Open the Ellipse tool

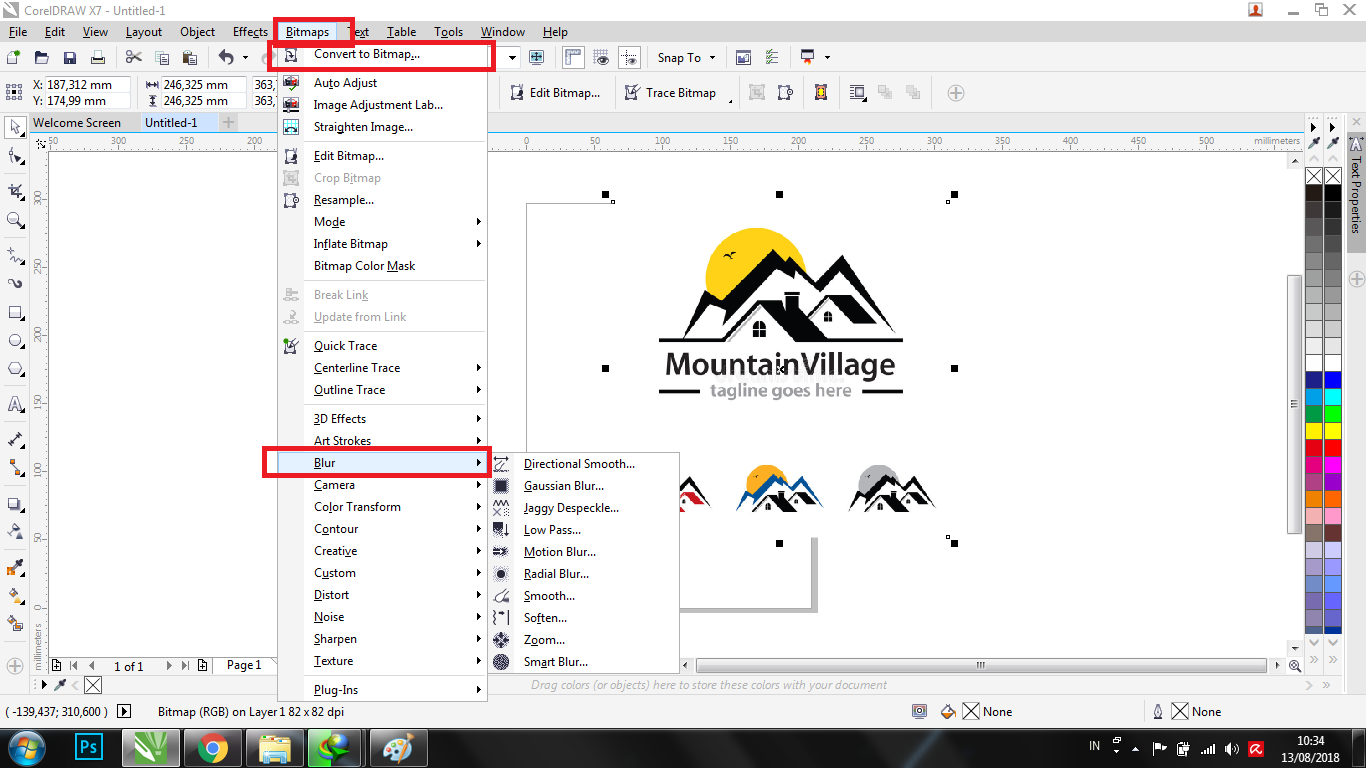(15, 338)
